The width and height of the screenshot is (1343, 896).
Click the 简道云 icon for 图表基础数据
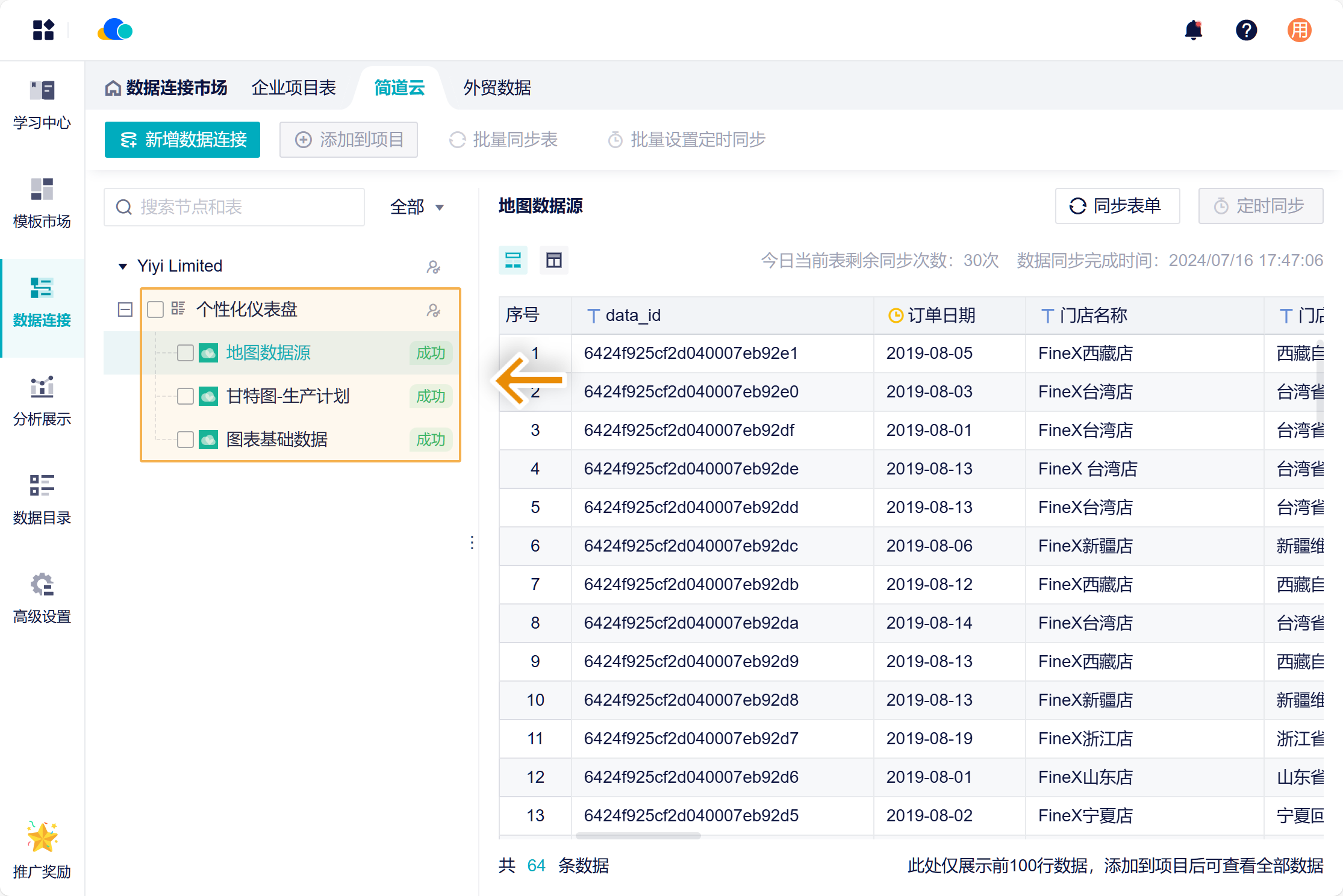pyautogui.click(x=208, y=440)
